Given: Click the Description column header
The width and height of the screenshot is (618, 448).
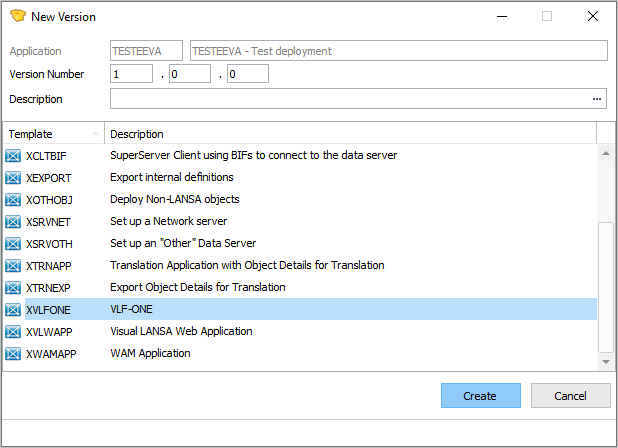Looking at the screenshot, I should click(x=350, y=134).
